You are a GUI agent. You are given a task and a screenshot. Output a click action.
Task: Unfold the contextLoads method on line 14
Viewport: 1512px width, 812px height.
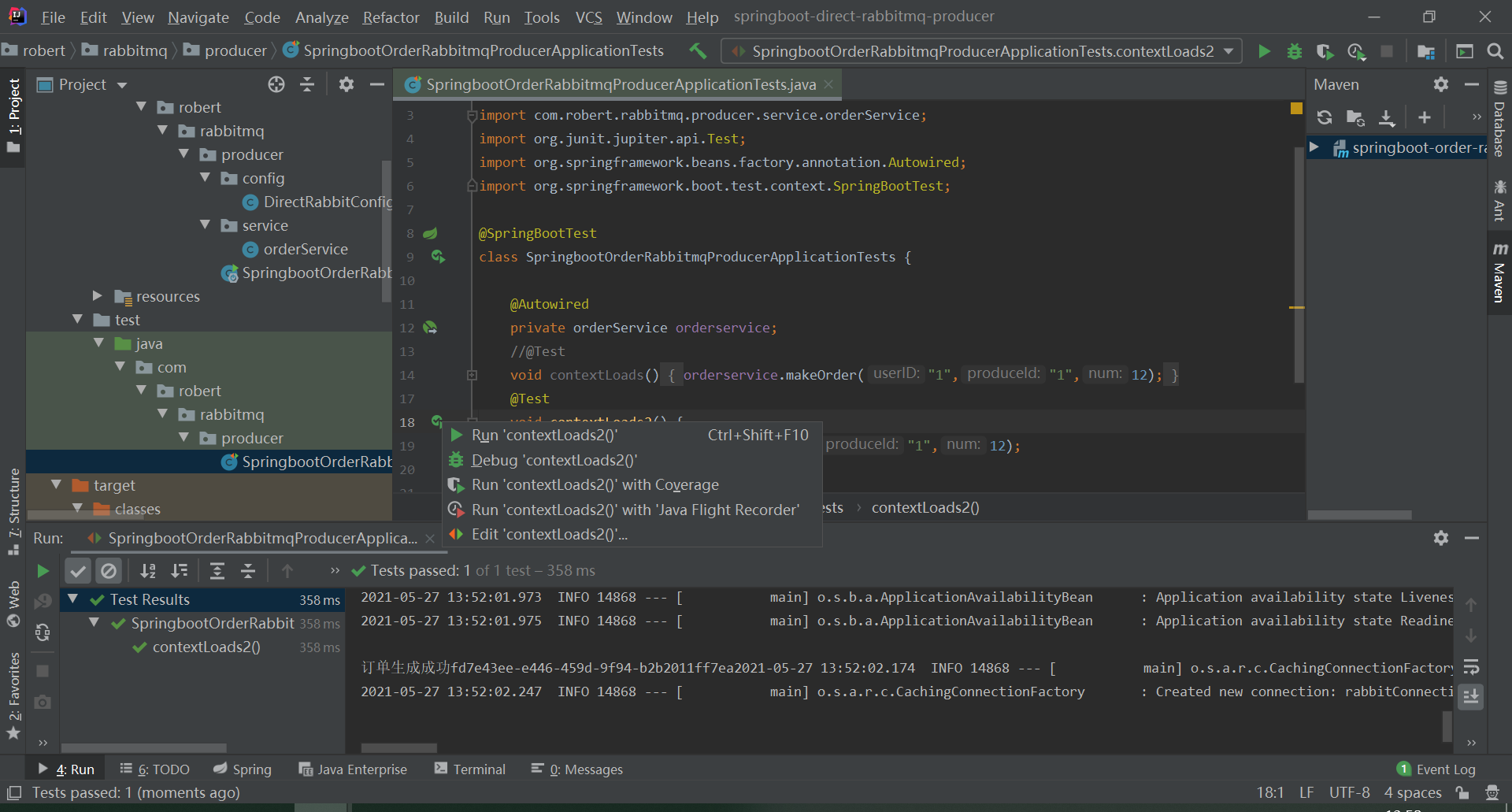472,375
